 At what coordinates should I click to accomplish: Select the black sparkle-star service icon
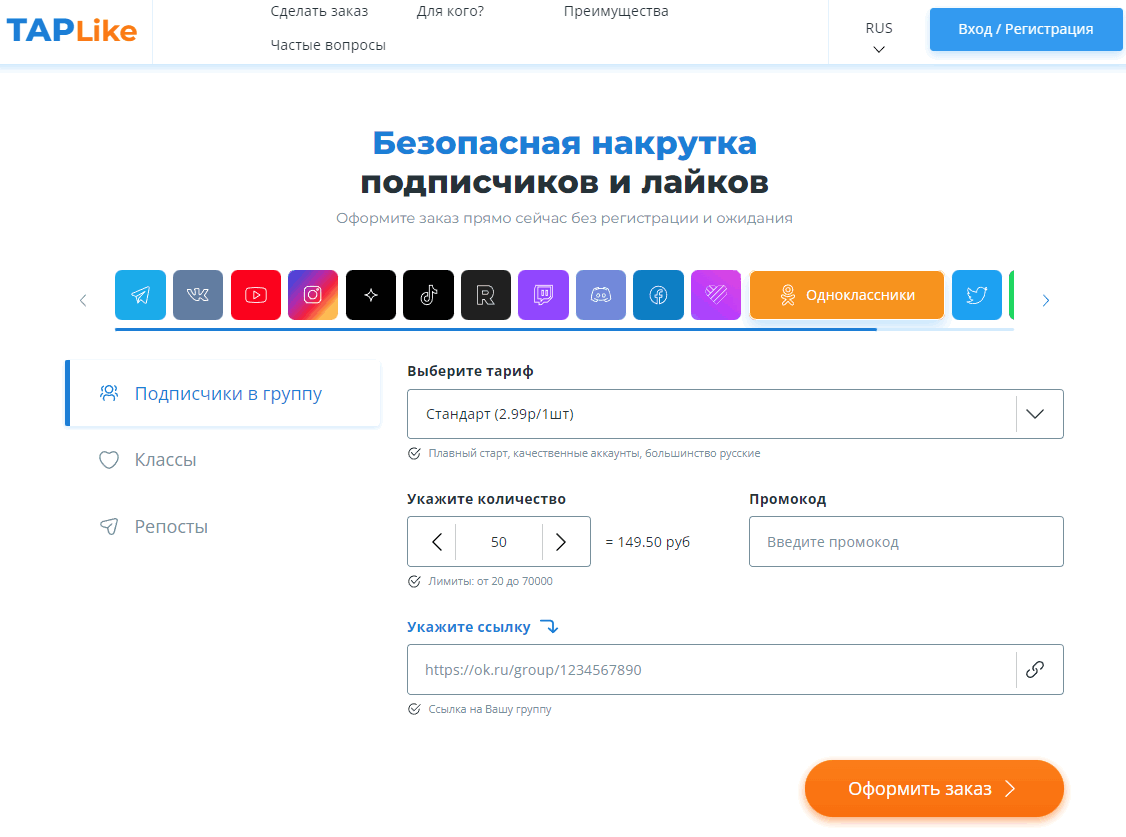(371, 295)
